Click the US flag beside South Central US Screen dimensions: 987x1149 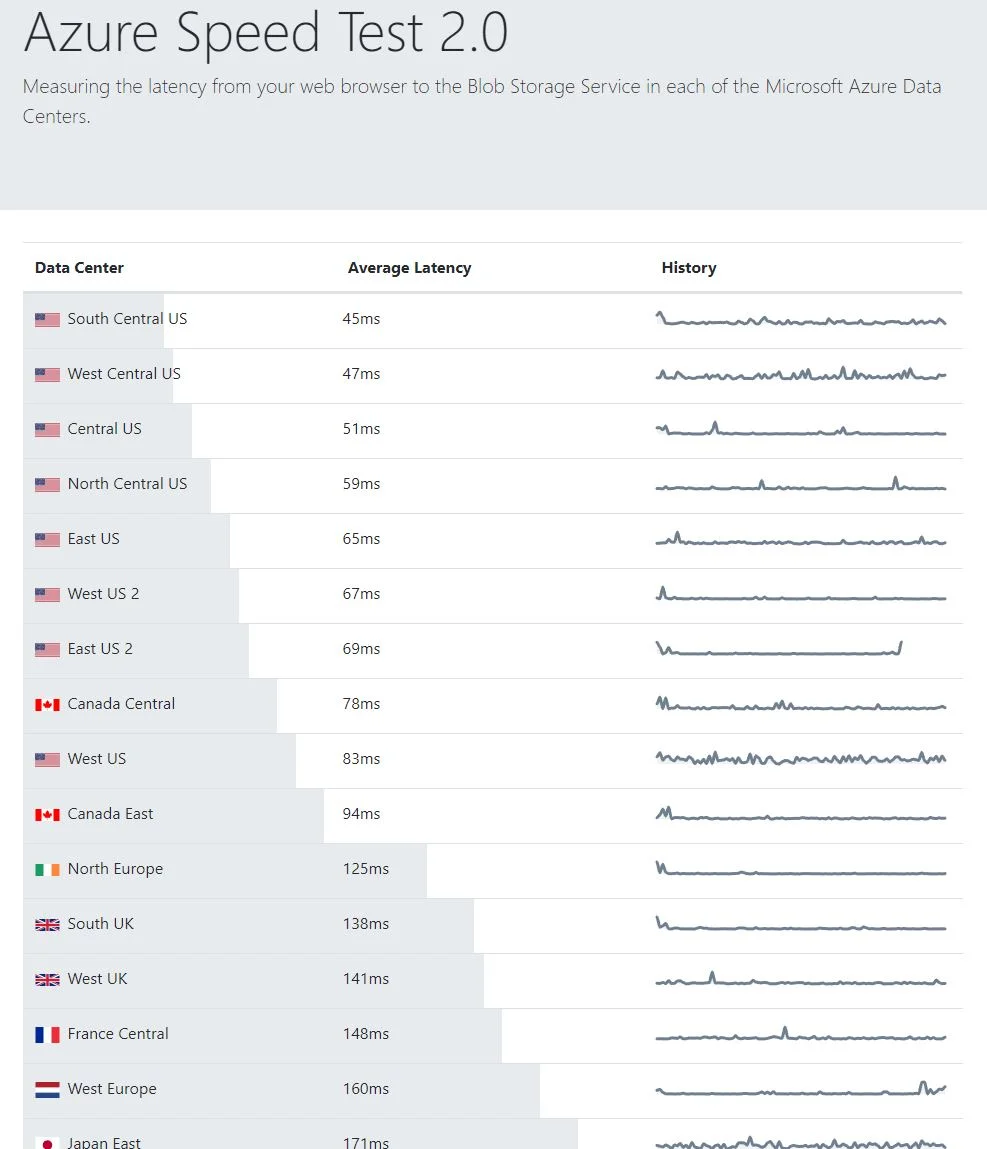(x=47, y=319)
